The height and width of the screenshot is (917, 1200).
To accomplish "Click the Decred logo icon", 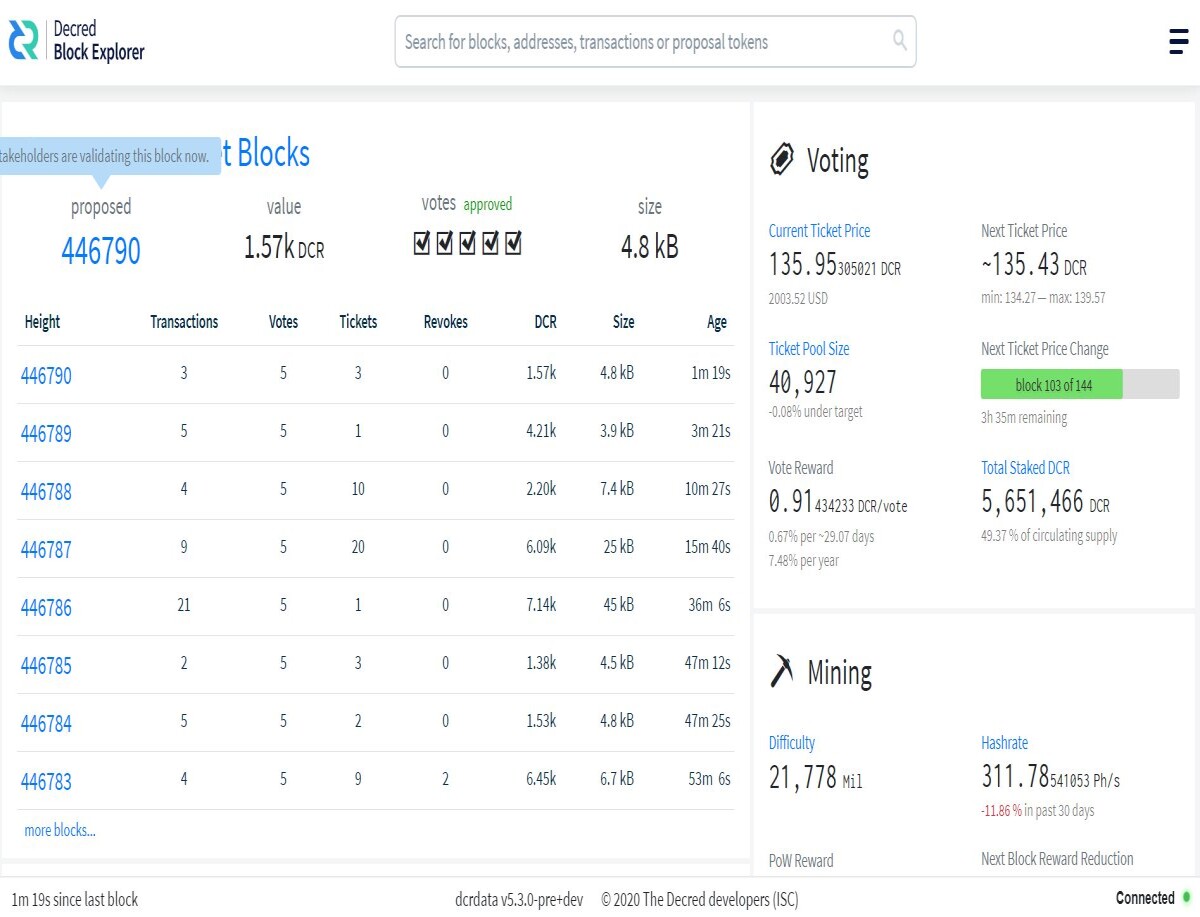I will click(24, 41).
